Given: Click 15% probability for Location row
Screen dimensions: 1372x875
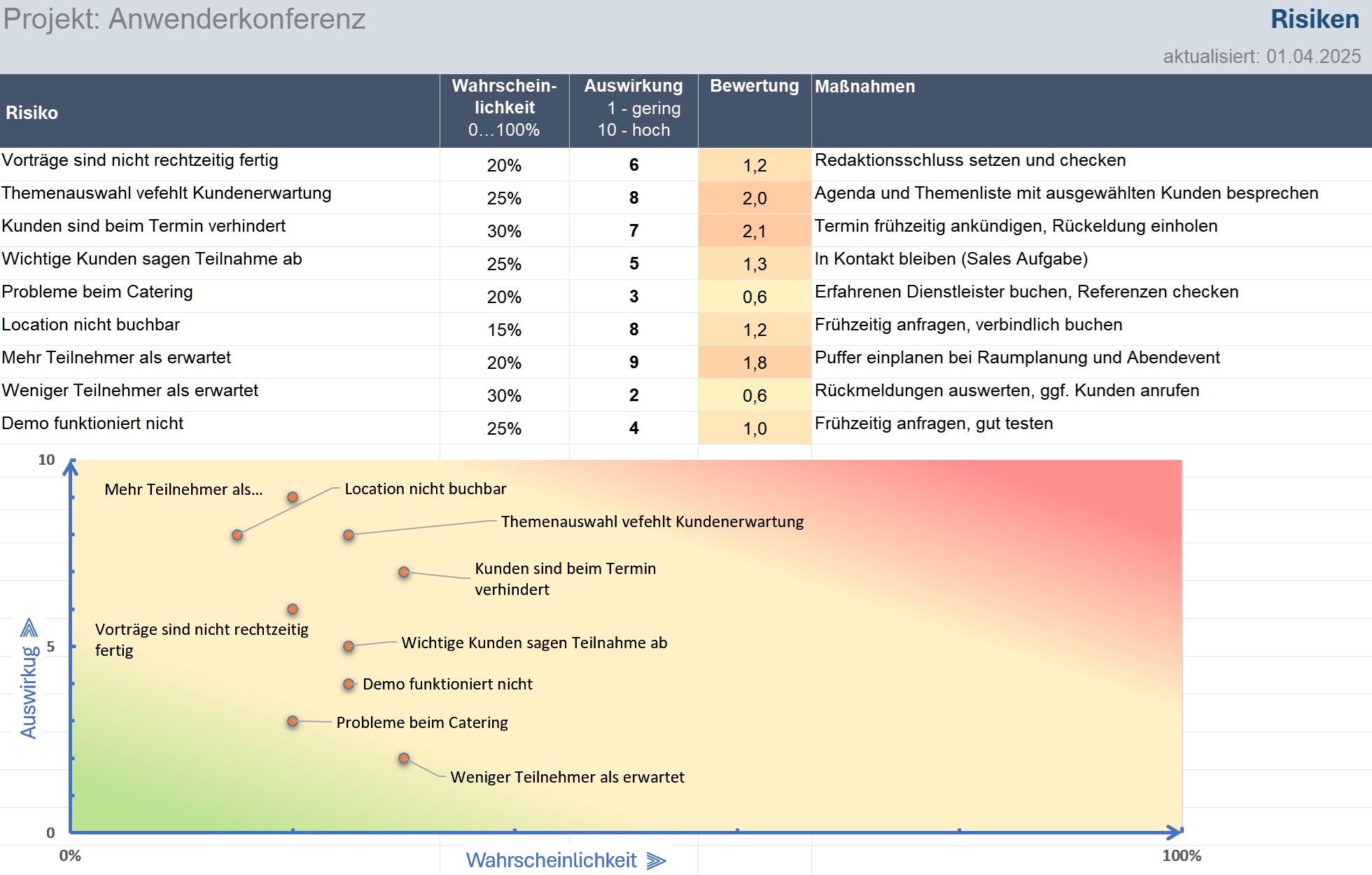Looking at the screenshot, I should tap(504, 330).
